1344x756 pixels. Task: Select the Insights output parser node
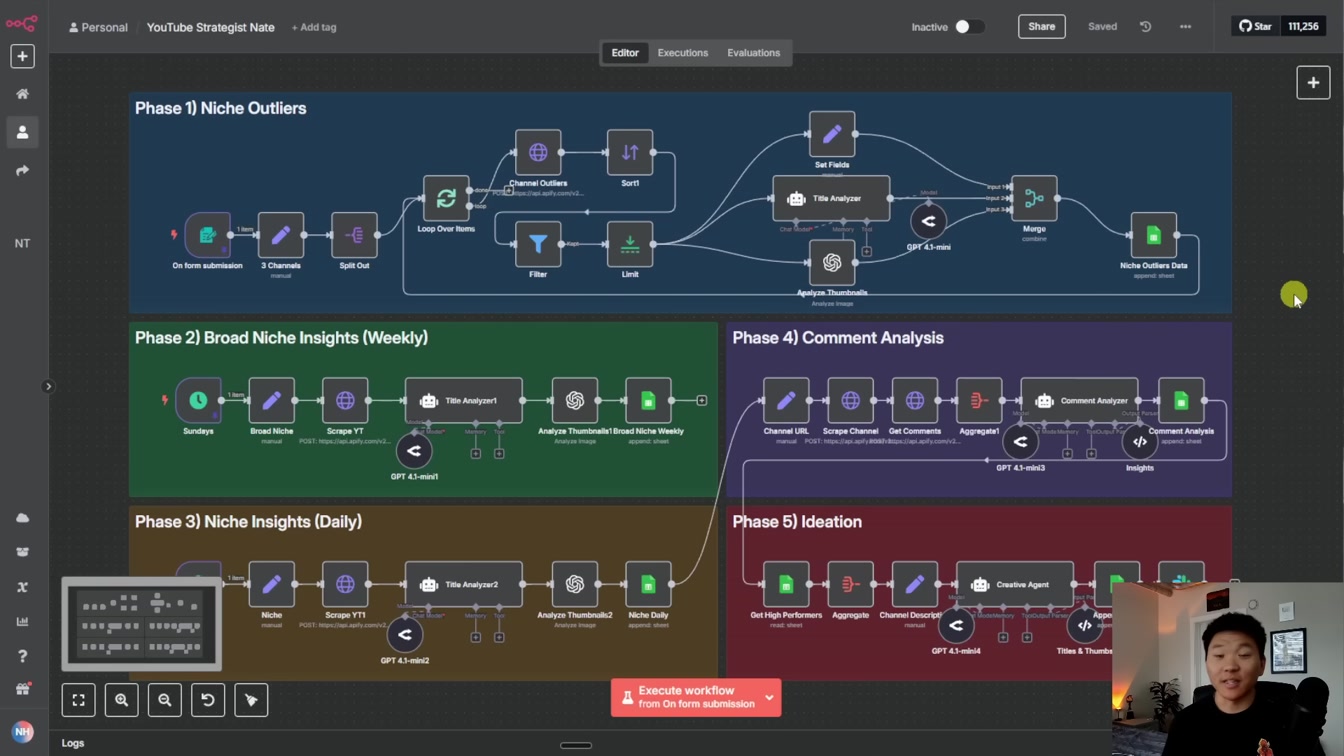[x=1139, y=442]
